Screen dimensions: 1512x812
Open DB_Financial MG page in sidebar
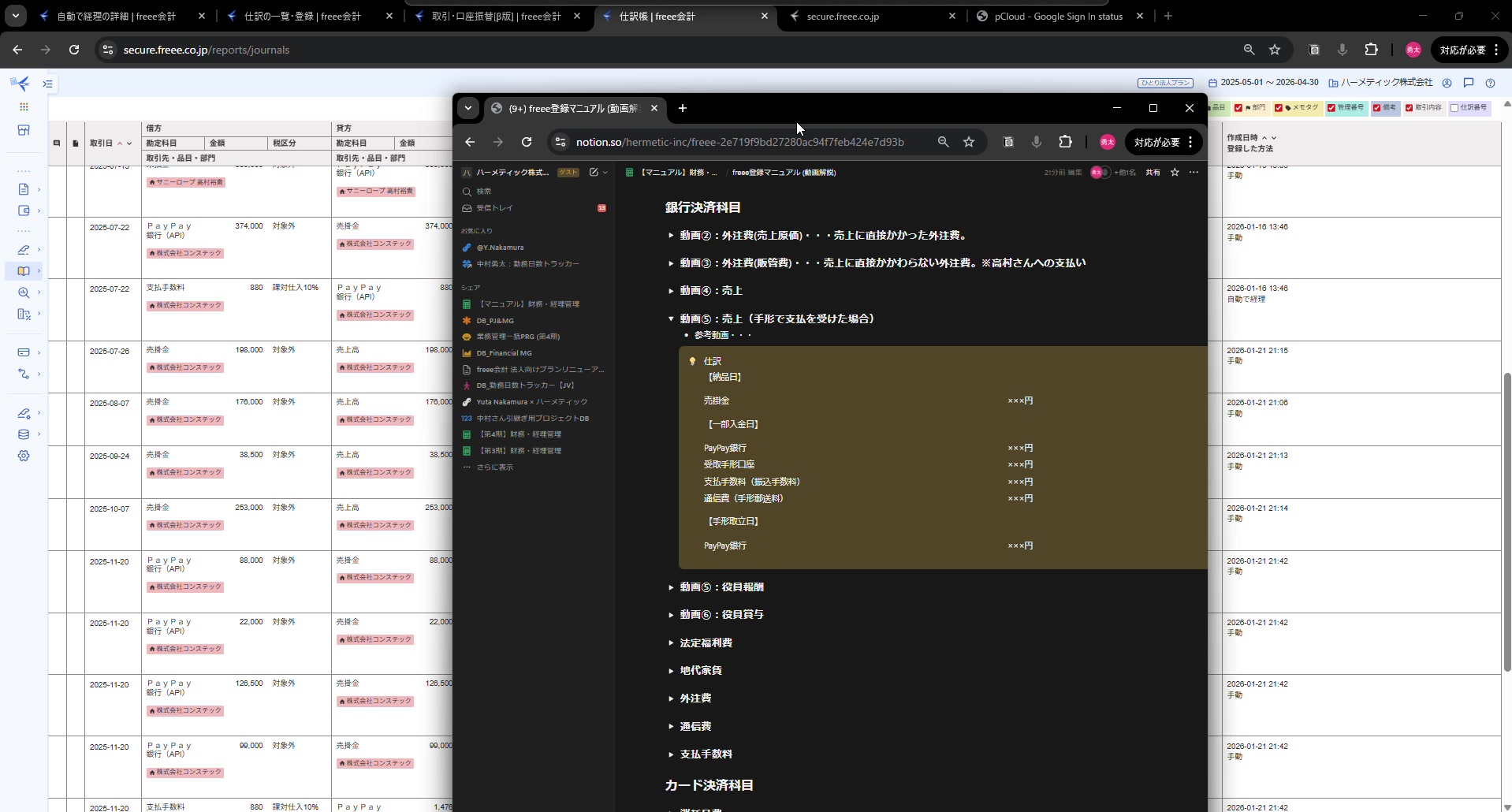point(504,353)
